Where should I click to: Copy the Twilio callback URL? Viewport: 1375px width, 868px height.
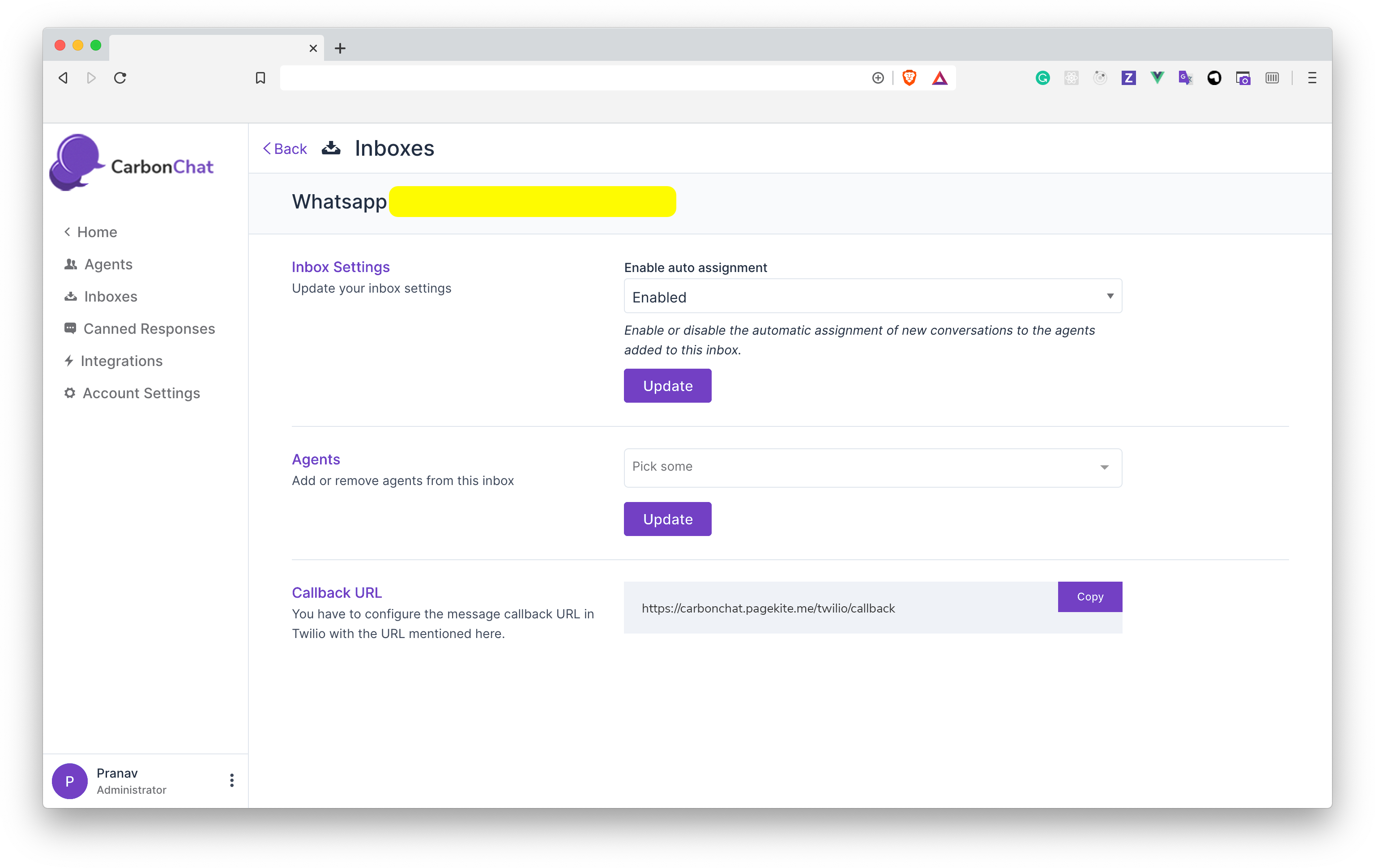point(1089,596)
